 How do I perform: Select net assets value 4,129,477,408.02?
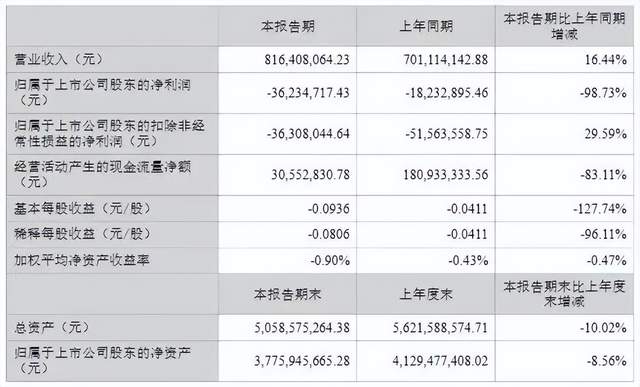[x=440, y=361]
